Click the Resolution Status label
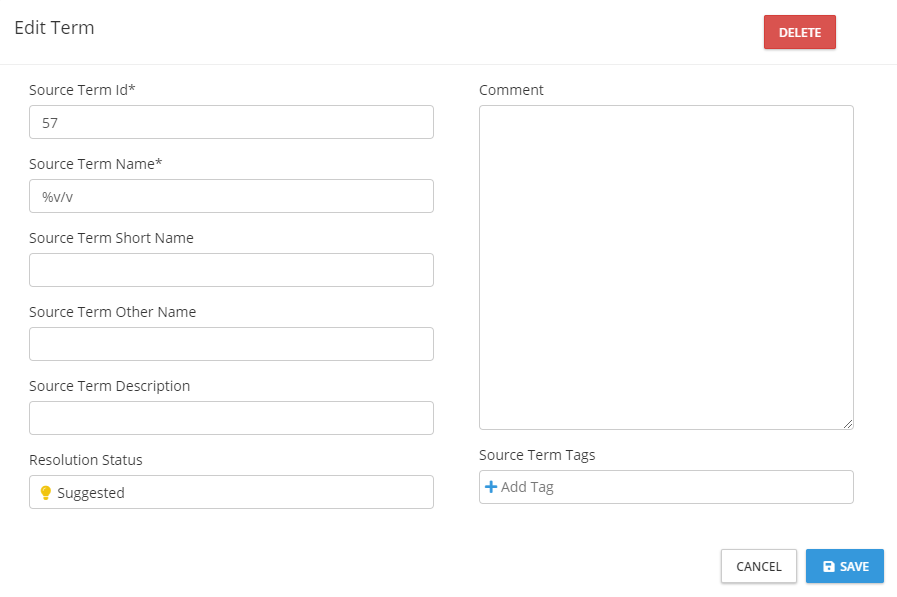The height and width of the screenshot is (597, 897). coord(86,460)
